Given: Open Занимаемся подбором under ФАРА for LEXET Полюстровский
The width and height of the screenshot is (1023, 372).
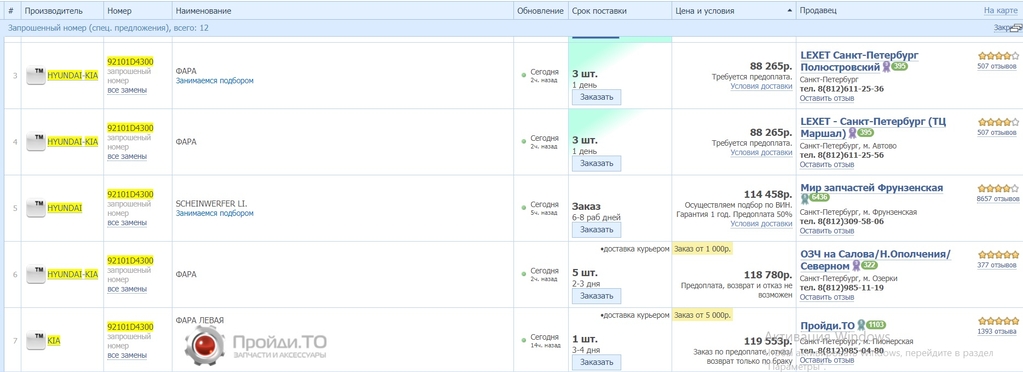Looking at the screenshot, I should tap(215, 81).
